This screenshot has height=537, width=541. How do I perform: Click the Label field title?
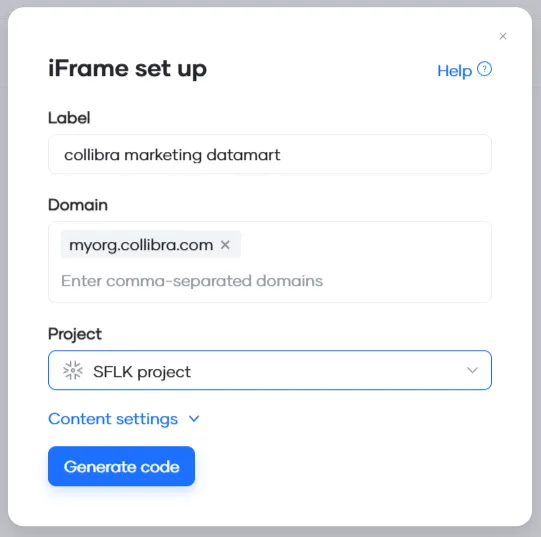click(69, 118)
